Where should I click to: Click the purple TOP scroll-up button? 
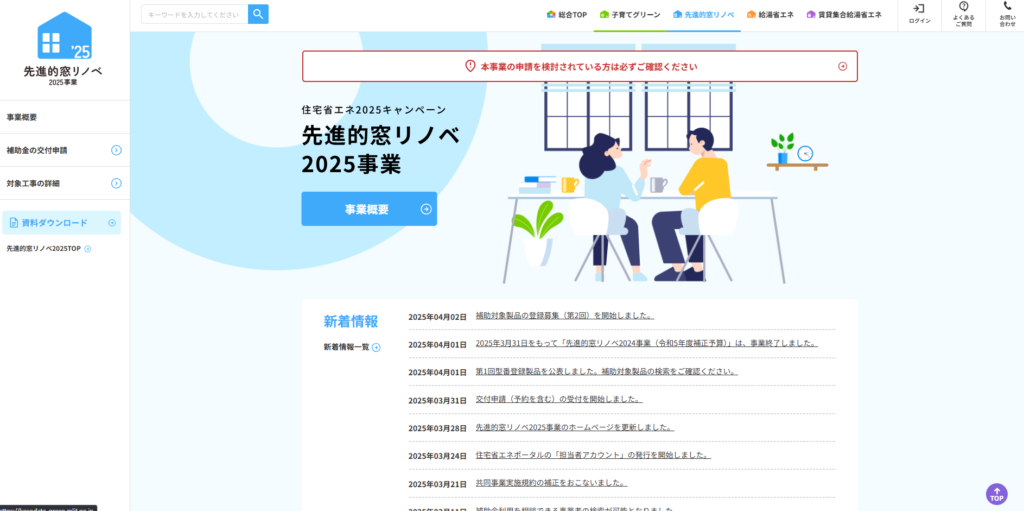(997, 494)
